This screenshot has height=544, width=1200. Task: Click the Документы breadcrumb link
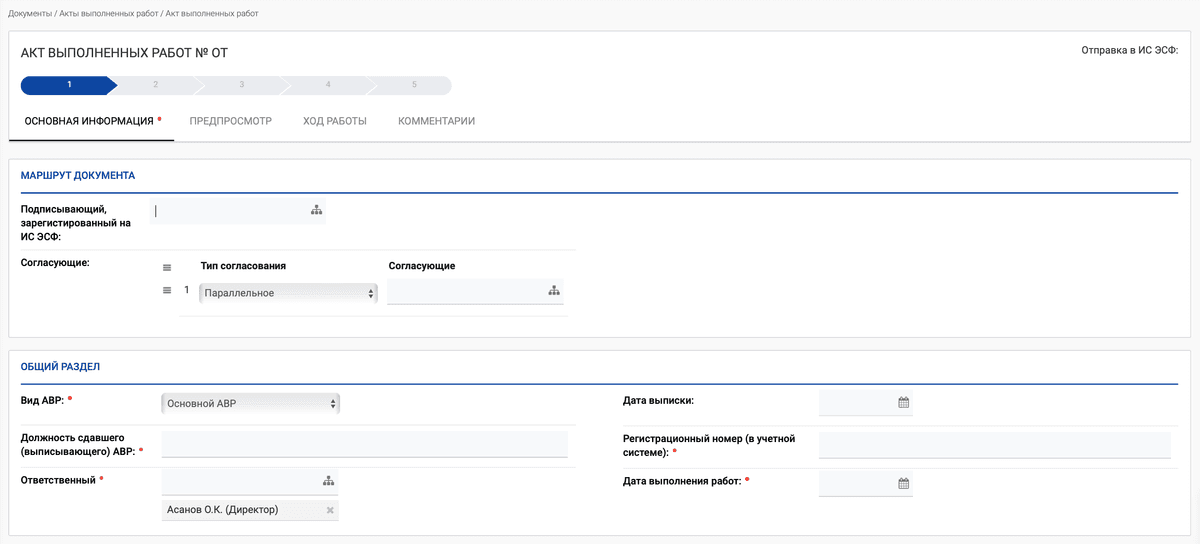(30, 14)
